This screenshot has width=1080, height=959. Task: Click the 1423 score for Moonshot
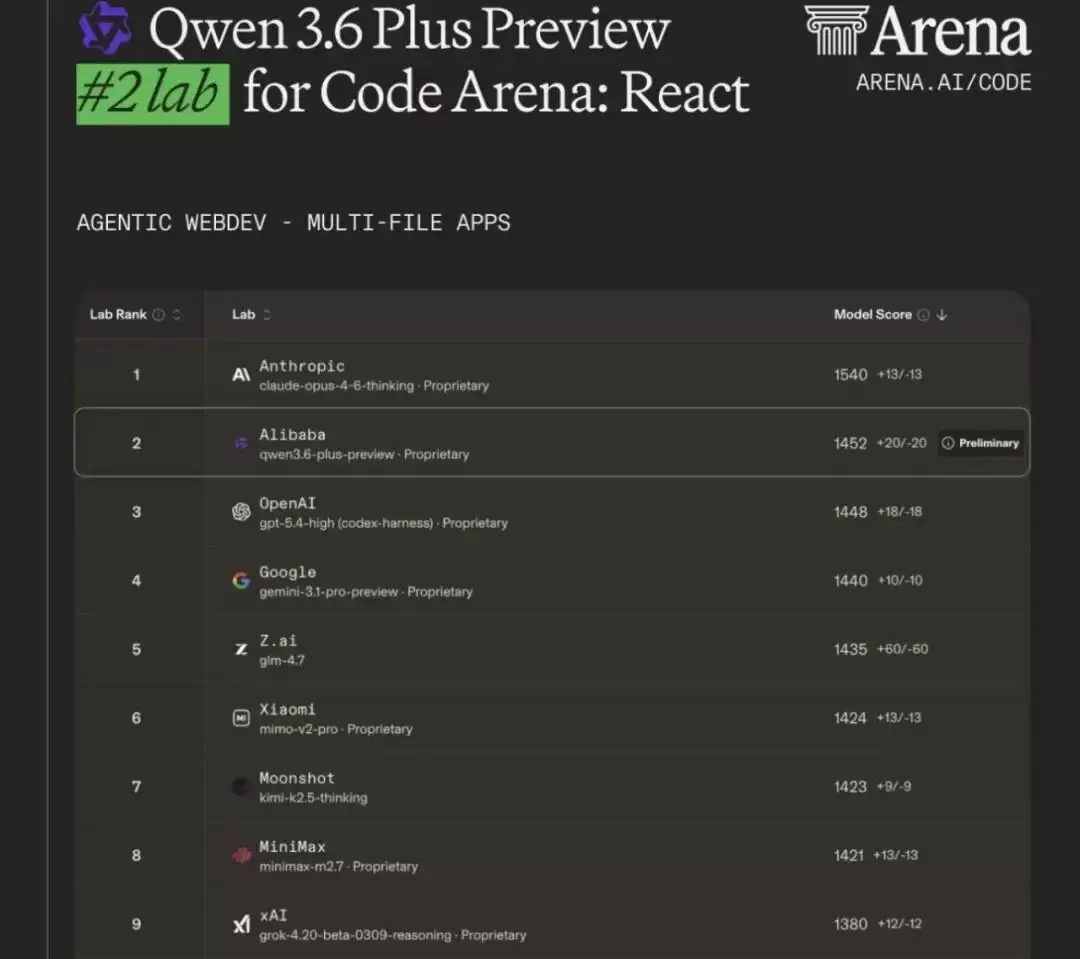[850, 786]
